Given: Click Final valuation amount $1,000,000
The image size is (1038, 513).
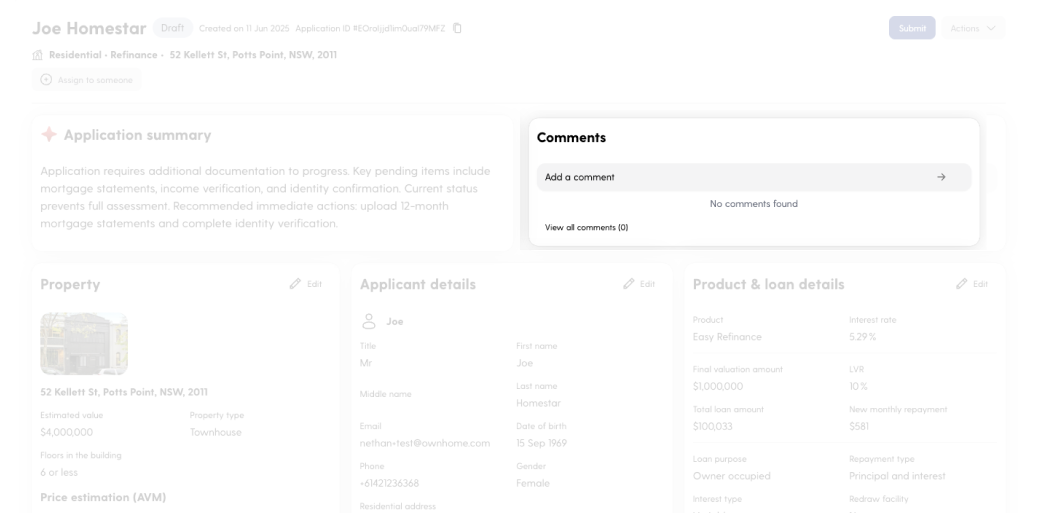Looking at the screenshot, I should click(x=718, y=387).
